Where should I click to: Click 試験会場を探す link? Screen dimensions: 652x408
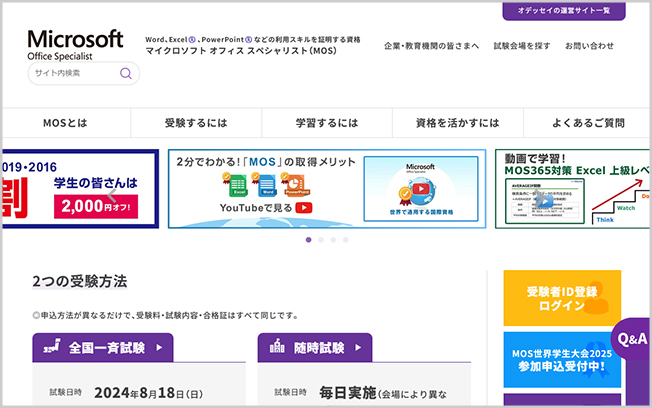click(x=522, y=46)
